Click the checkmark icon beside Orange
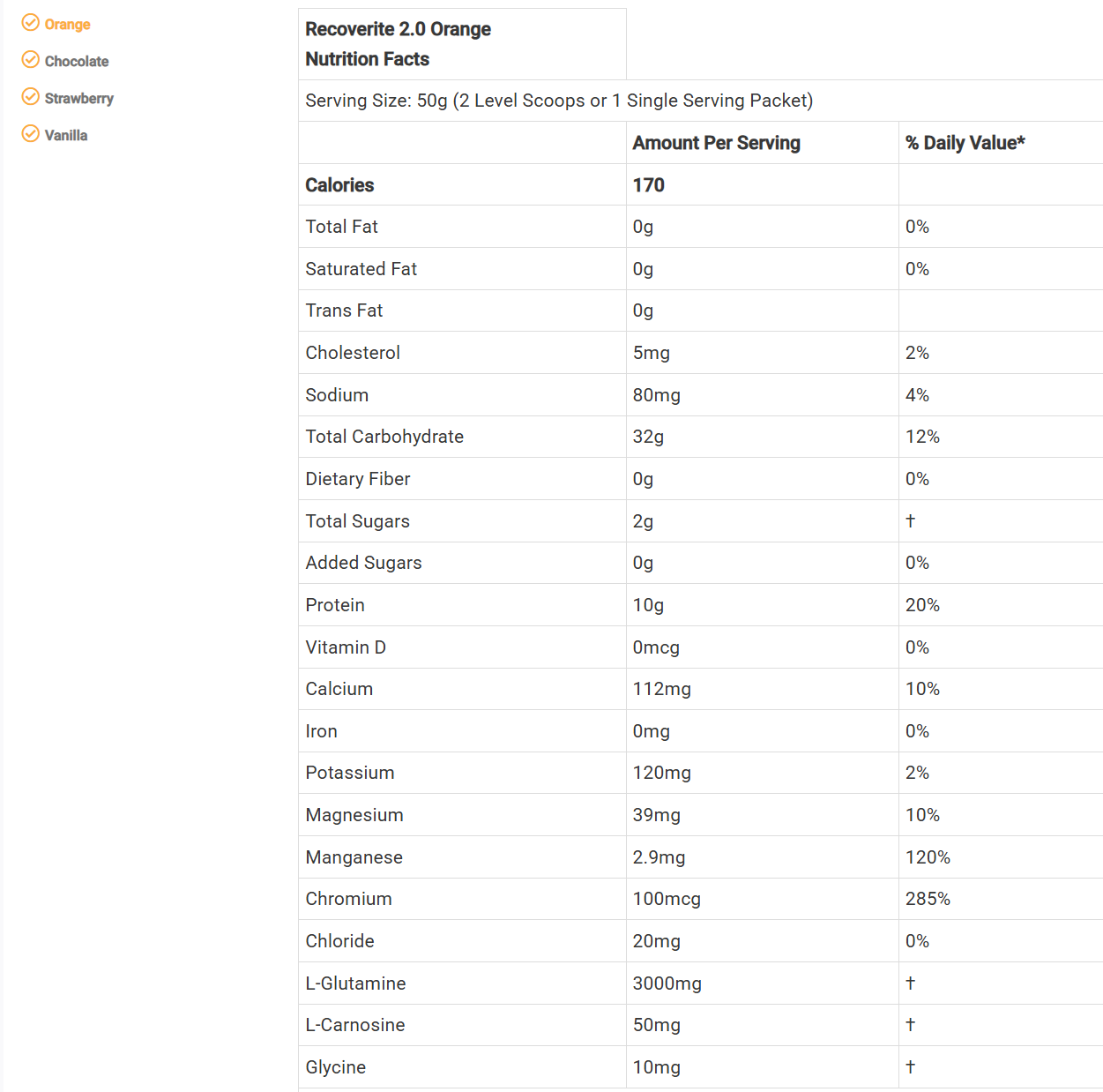1103x1092 pixels. [30, 23]
